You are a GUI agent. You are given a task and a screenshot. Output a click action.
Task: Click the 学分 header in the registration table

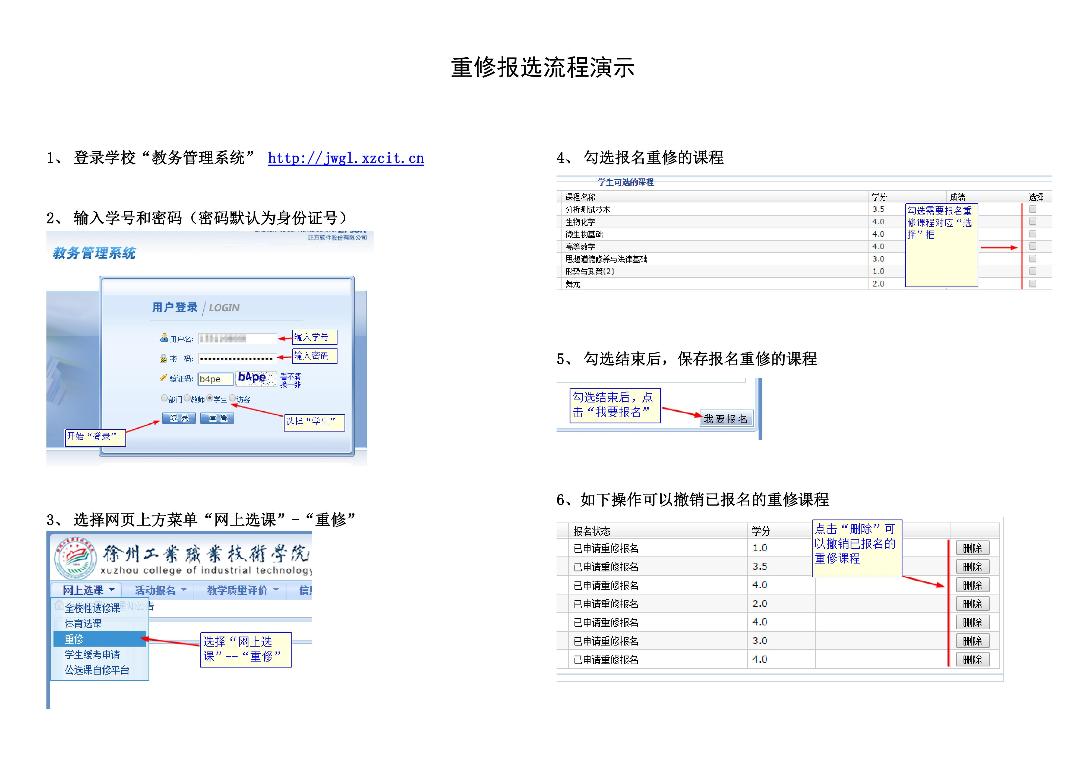[760, 531]
